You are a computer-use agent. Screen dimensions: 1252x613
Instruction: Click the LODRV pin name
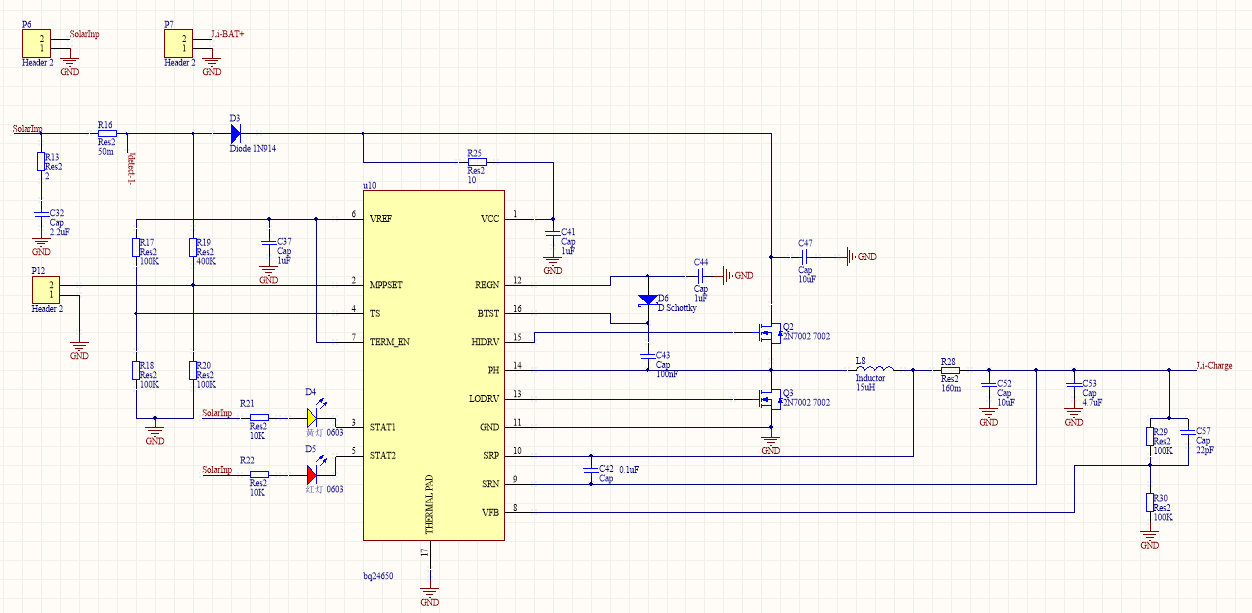[x=482, y=399]
